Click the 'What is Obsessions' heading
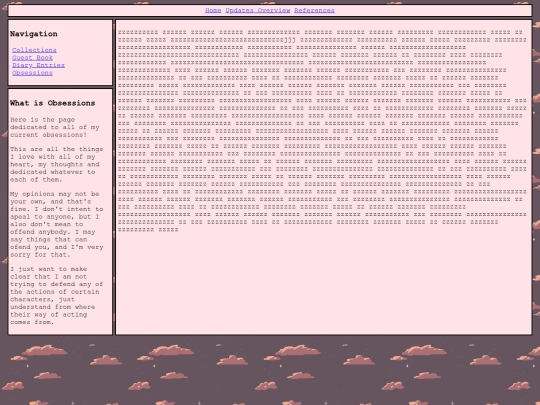Image resolution: width=540 pixels, height=405 pixels. click(52, 103)
